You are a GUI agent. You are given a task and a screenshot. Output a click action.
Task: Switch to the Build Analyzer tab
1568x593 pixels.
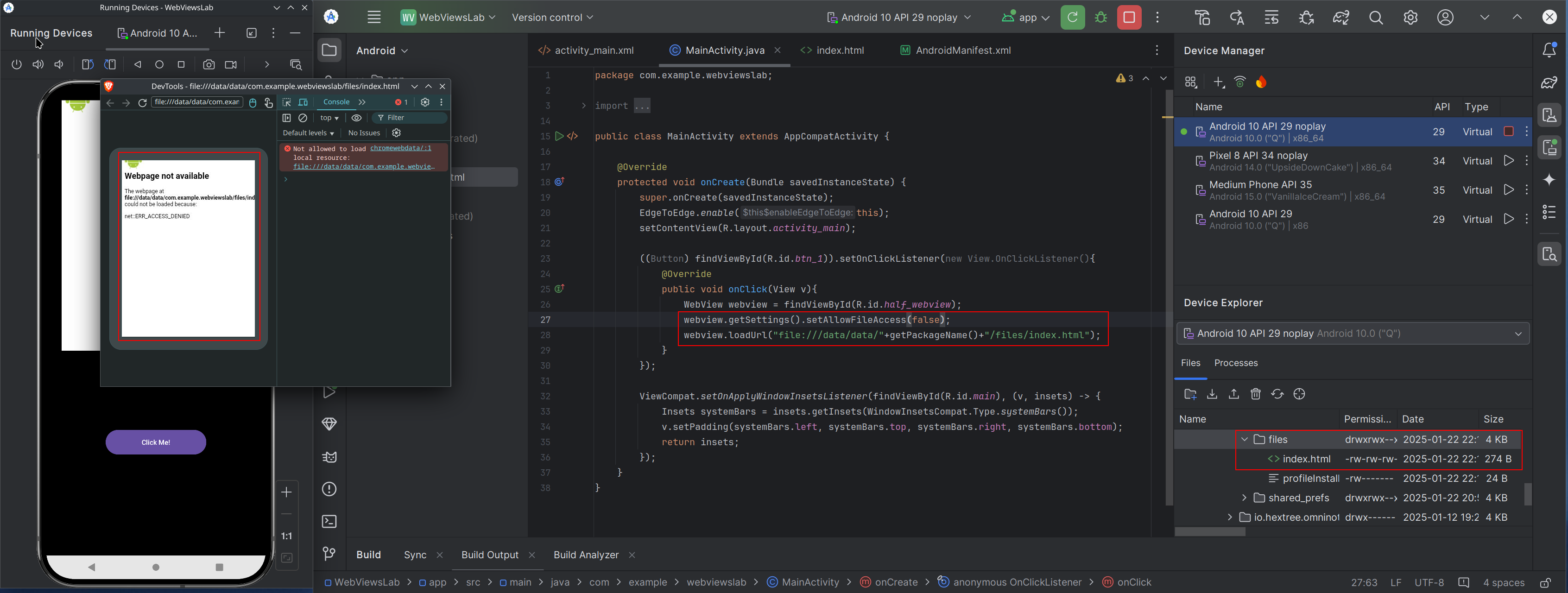[x=586, y=555]
